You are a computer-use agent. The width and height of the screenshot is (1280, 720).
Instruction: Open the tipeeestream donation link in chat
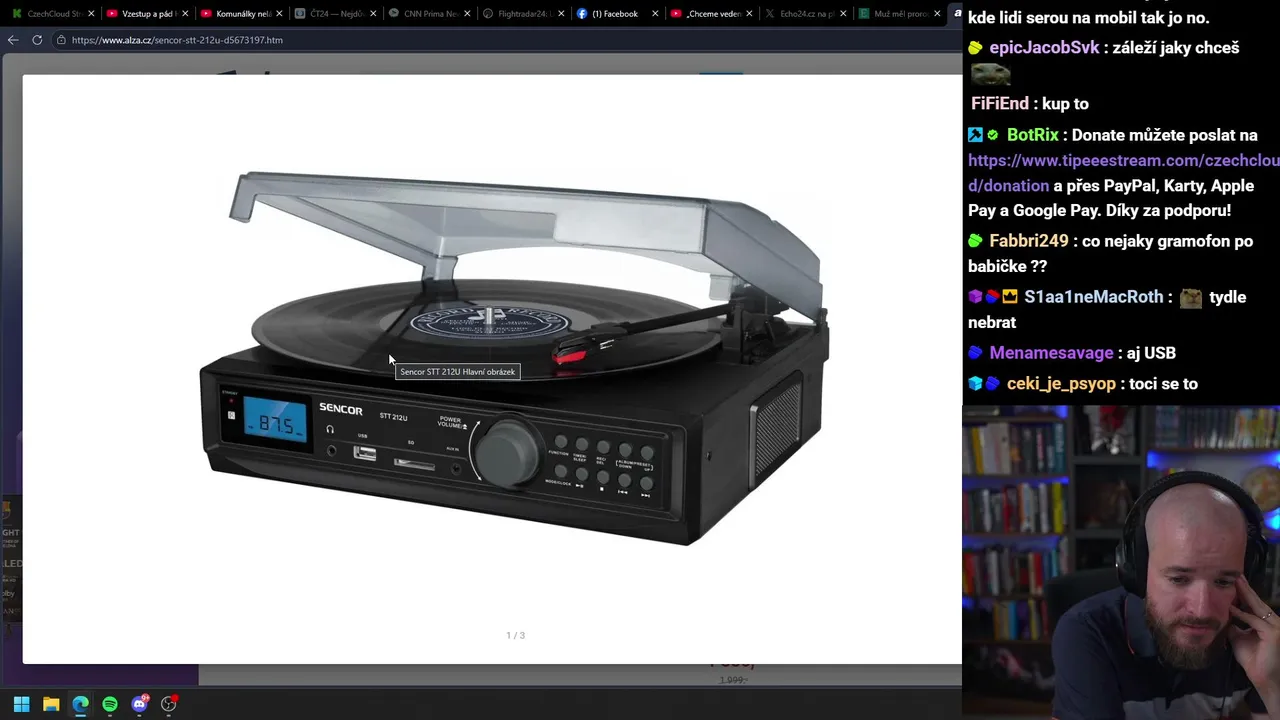coord(1123,173)
